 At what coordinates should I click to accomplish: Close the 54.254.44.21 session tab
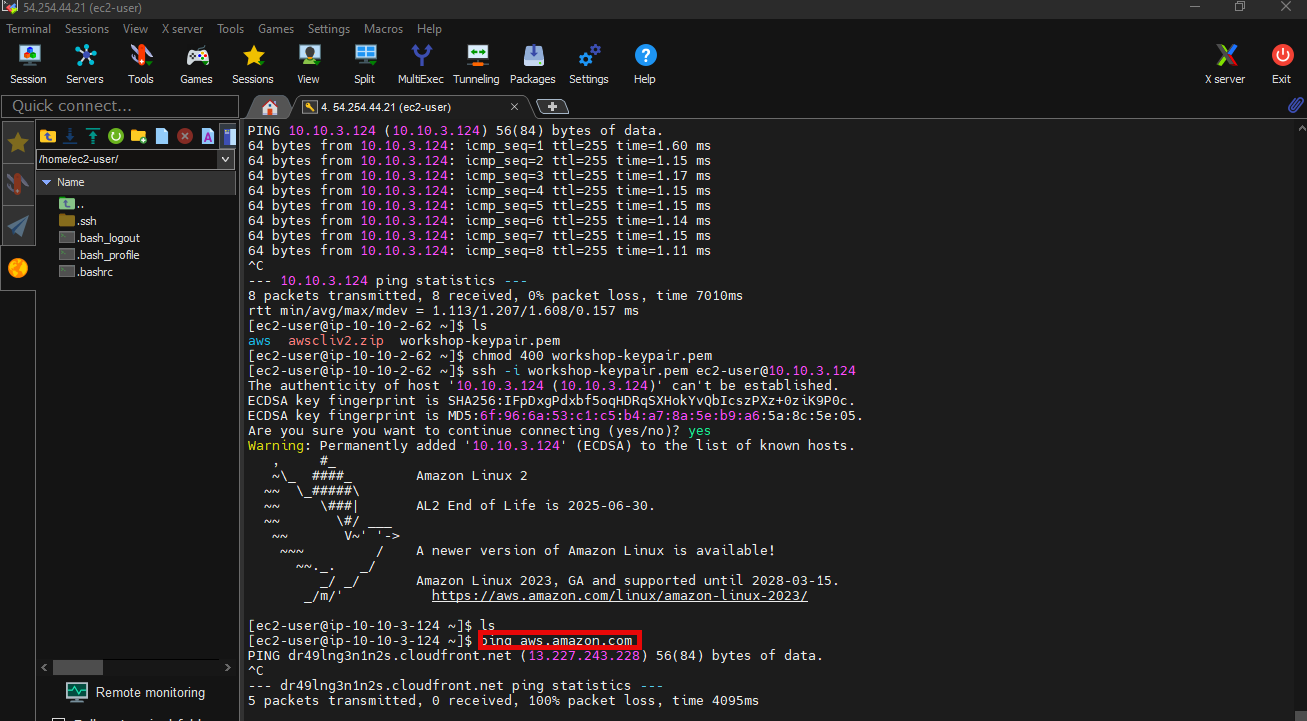click(515, 107)
